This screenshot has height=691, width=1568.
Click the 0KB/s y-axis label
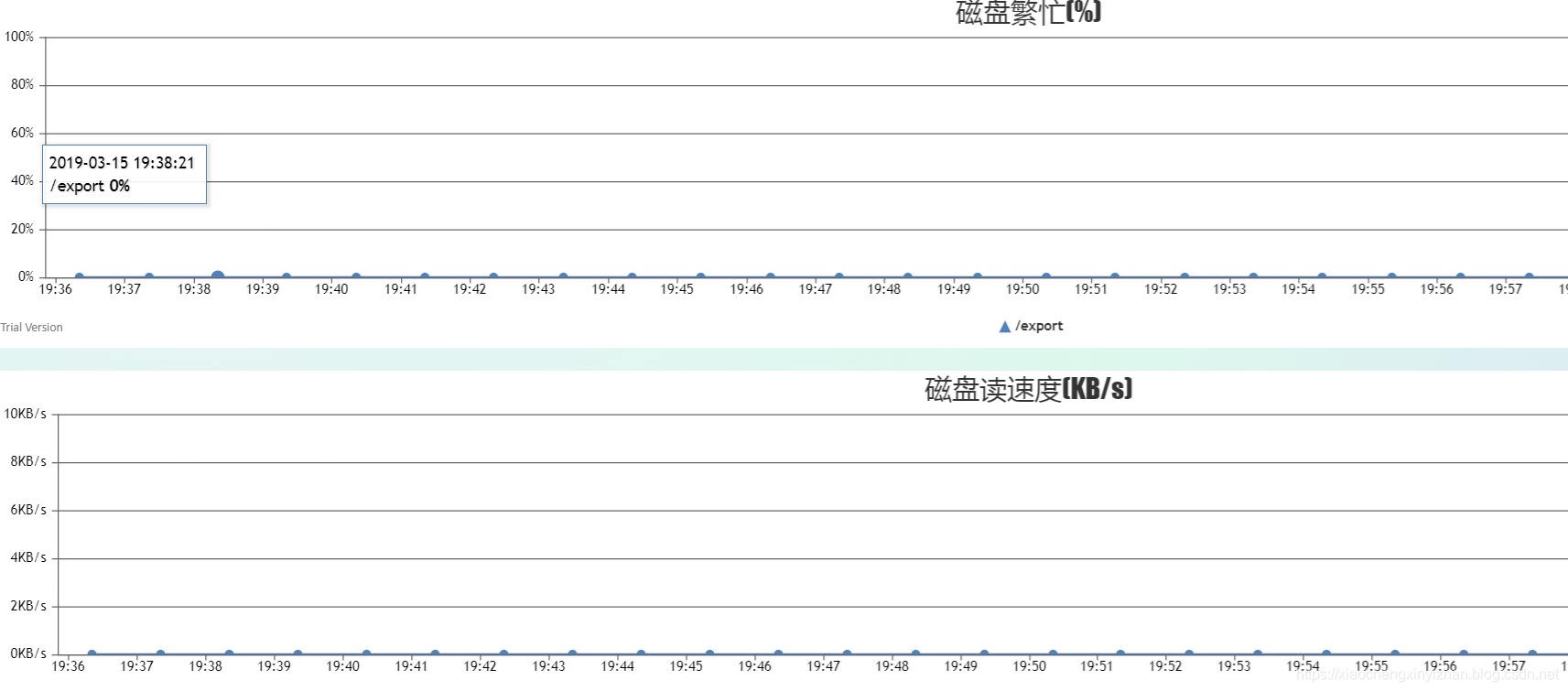coord(28,653)
